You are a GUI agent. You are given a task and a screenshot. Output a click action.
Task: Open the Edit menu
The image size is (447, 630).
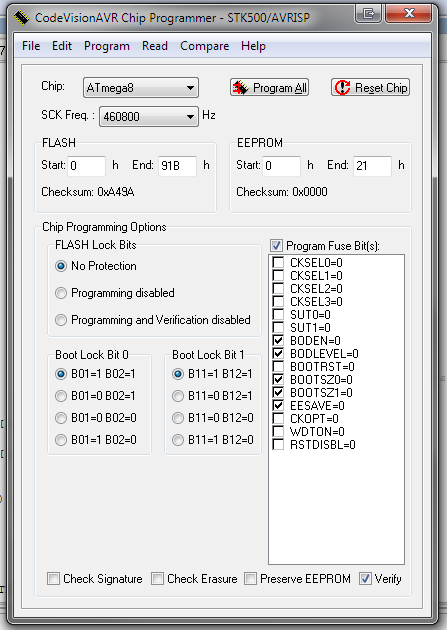pyautogui.click(x=62, y=46)
